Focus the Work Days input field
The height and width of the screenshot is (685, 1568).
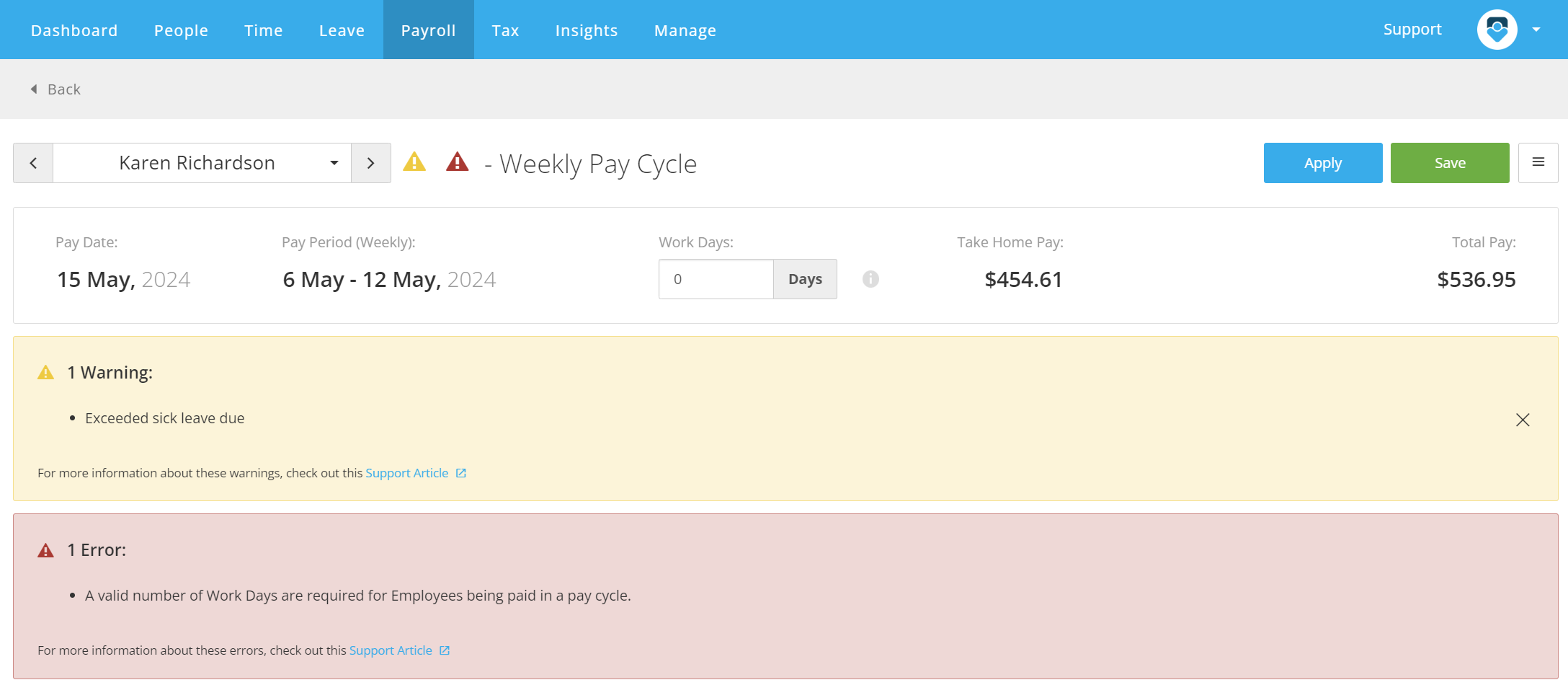(x=716, y=279)
